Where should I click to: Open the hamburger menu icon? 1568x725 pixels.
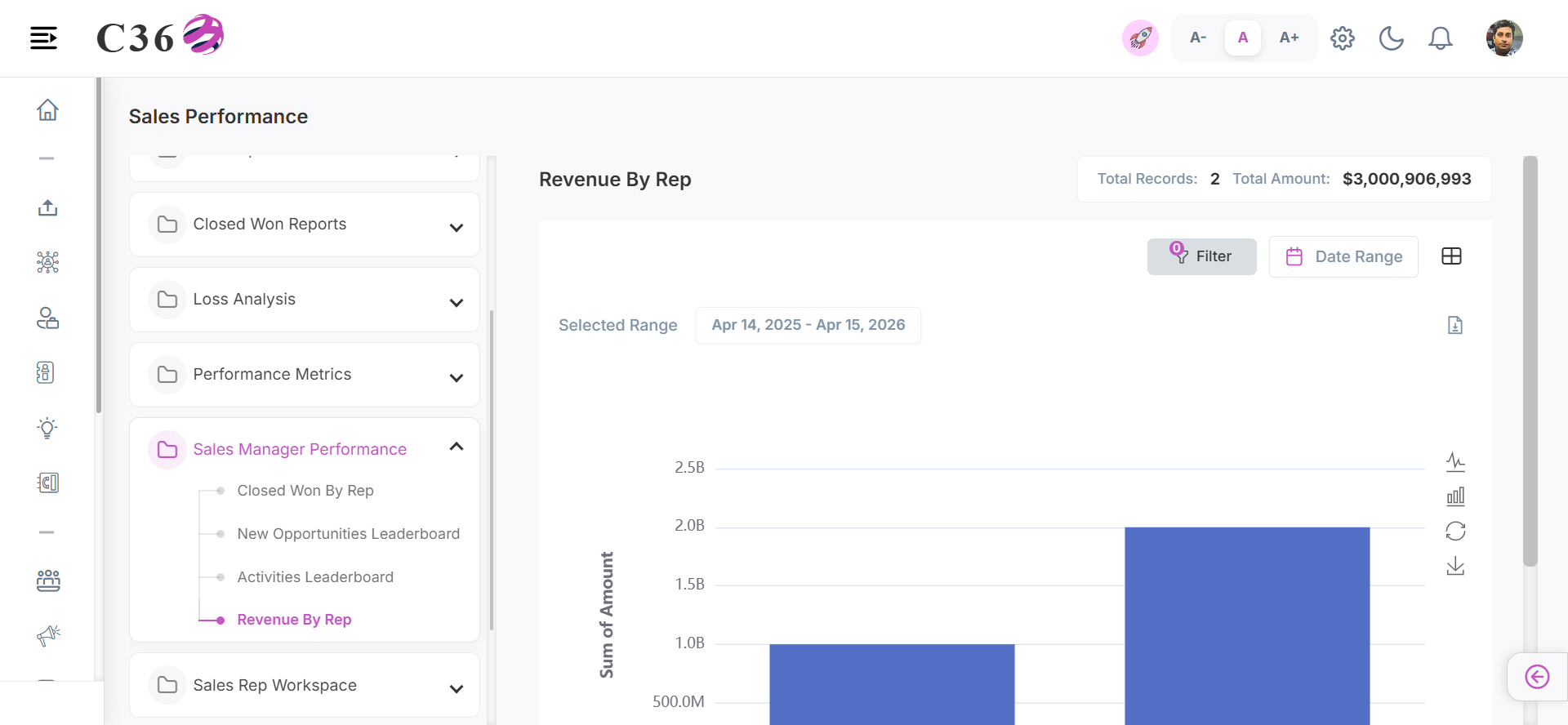tap(43, 38)
